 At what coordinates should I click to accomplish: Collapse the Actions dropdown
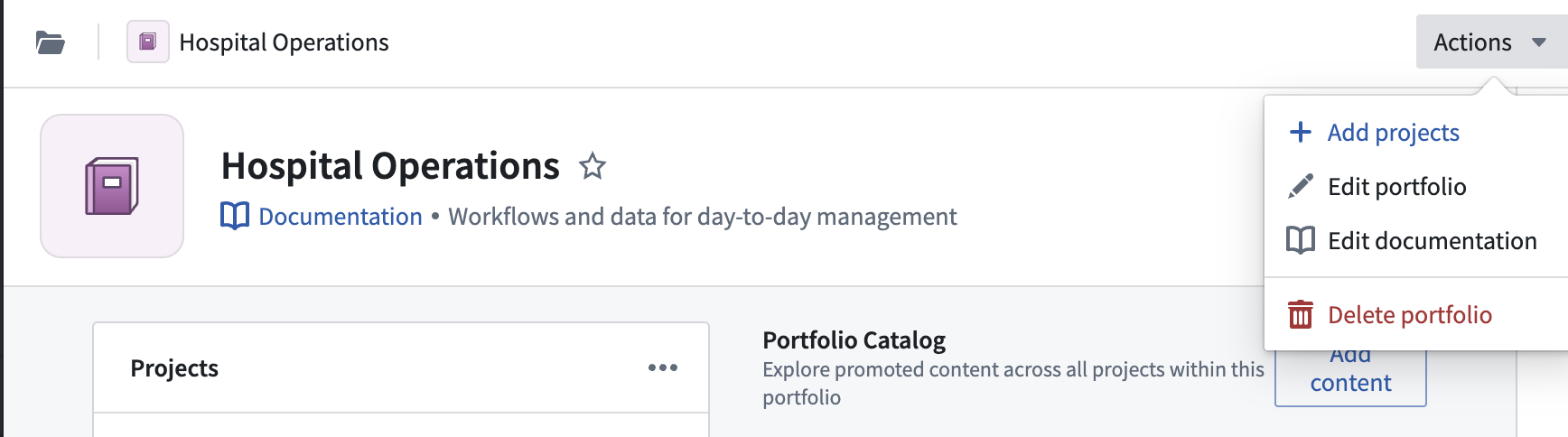pyautogui.click(x=1491, y=42)
